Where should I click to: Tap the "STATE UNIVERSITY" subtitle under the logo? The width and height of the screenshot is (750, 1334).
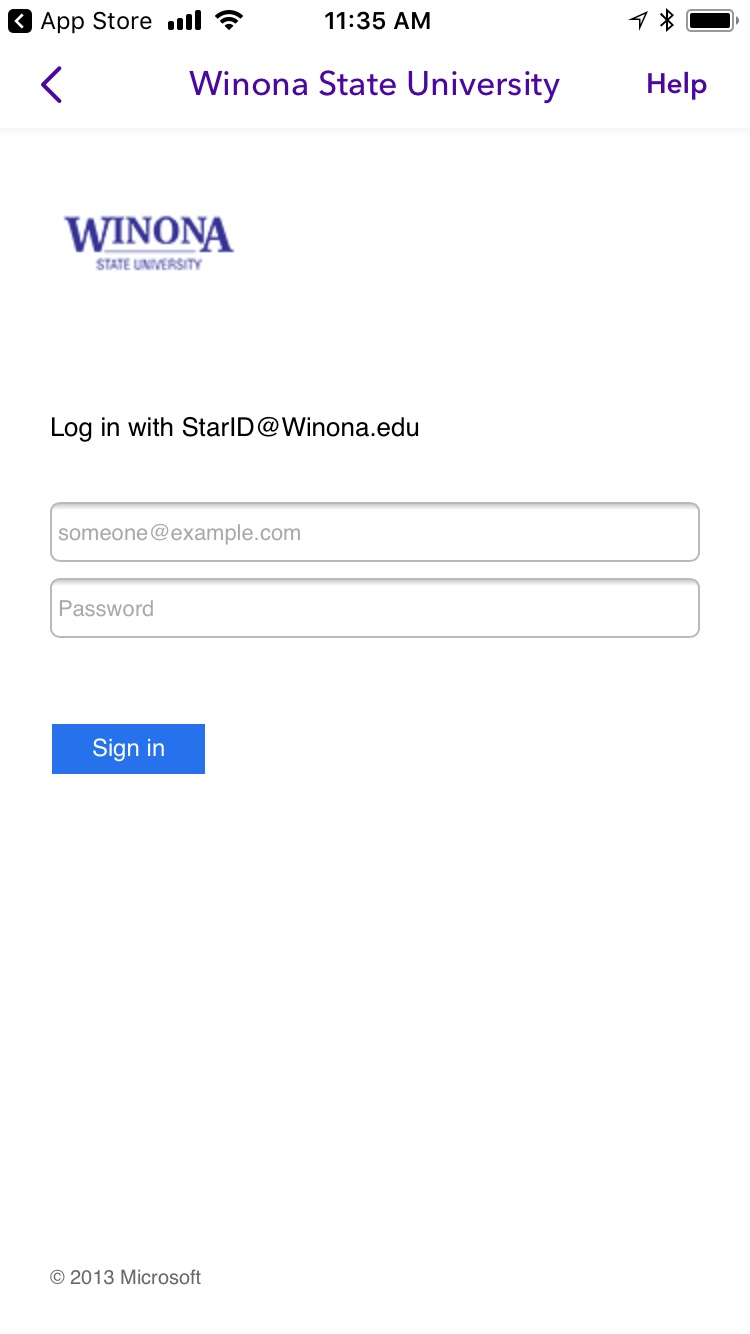click(149, 265)
